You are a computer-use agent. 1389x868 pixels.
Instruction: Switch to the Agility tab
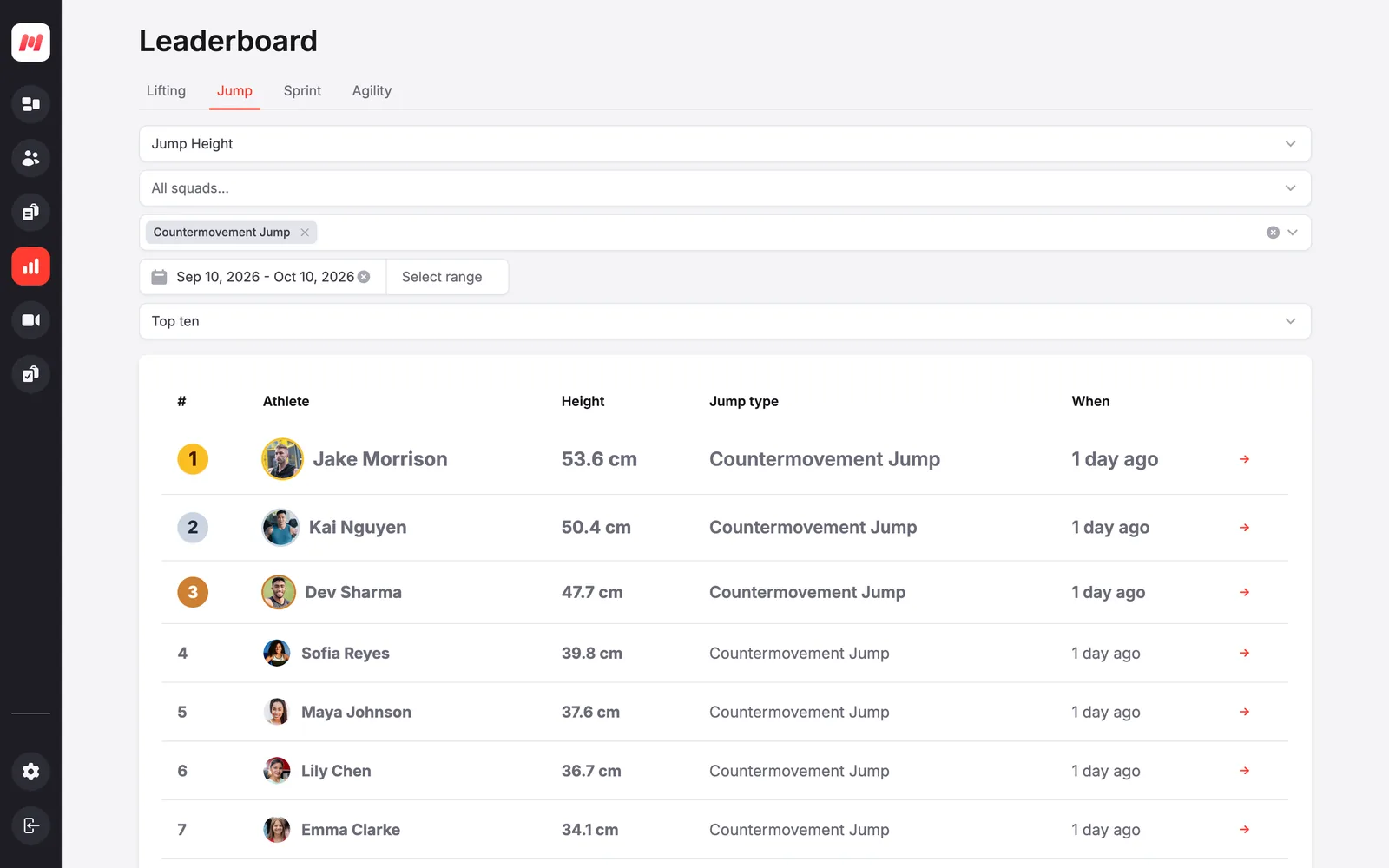tap(372, 91)
